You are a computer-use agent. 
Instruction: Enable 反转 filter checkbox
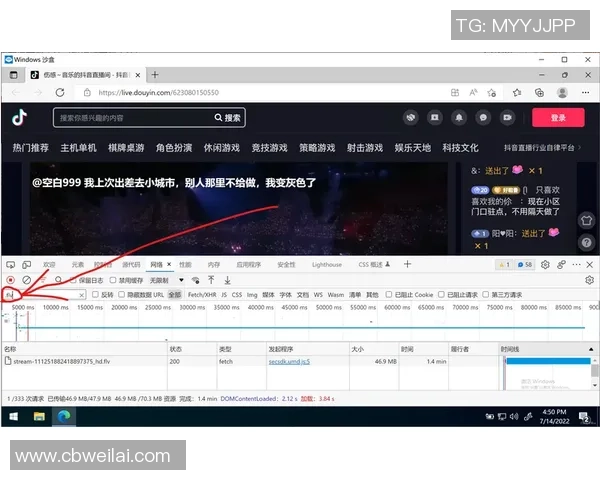95,294
